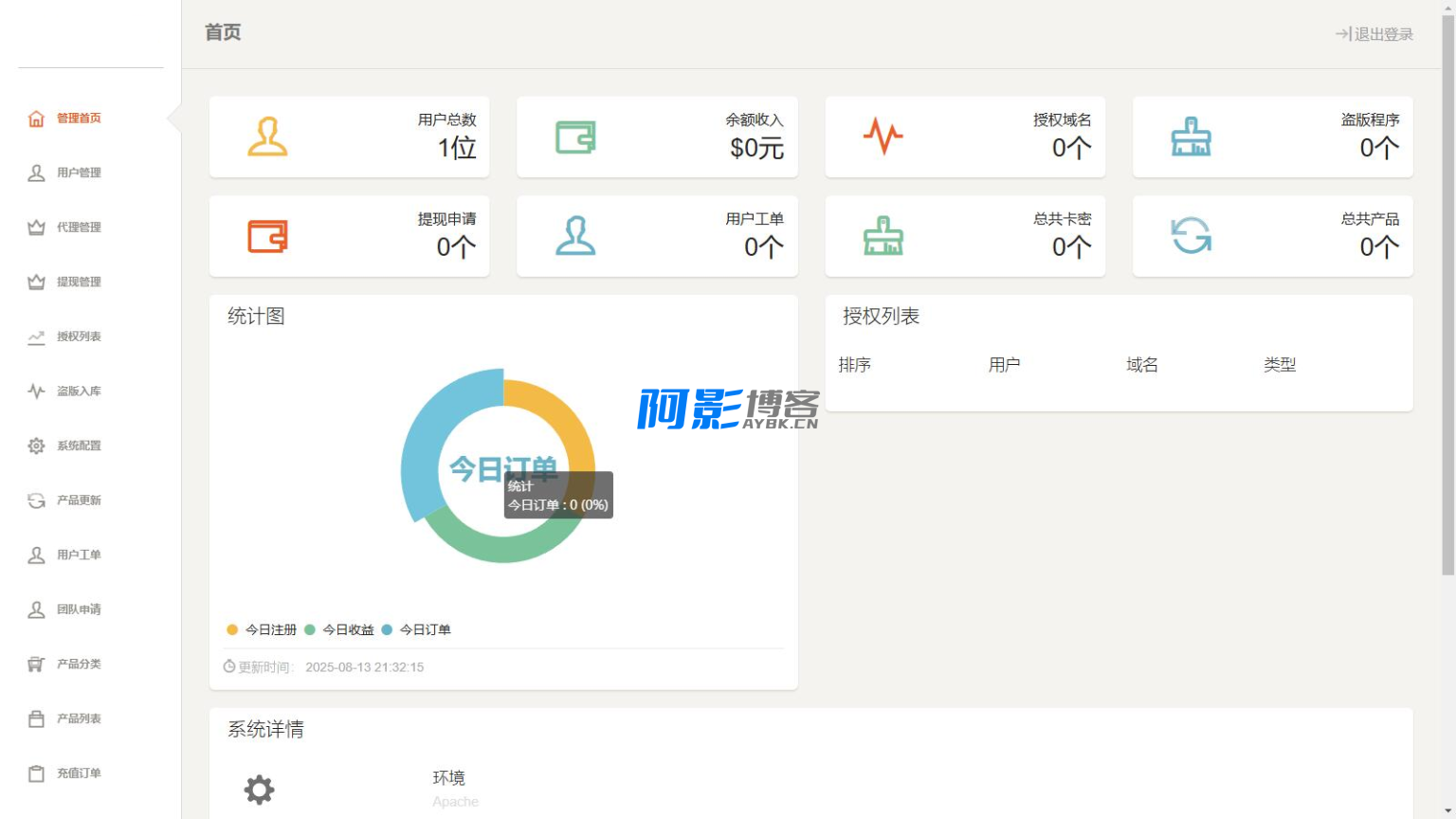Click the clipboard icon beside 充值订单
This screenshot has width=1456, height=819.
pos(36,773)
